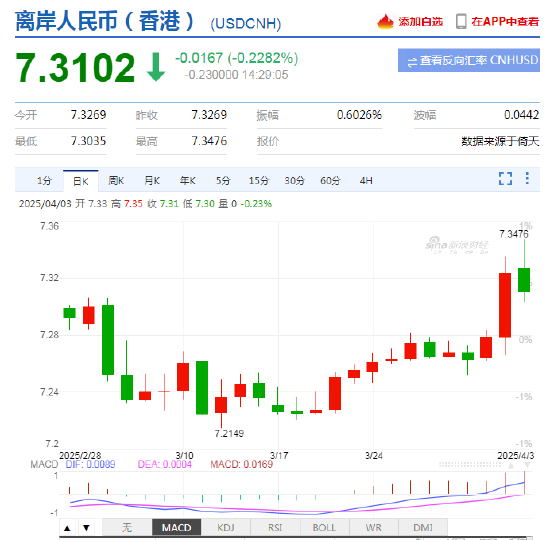Viewport: 550px width, 540px height.
Task: Switch to 周K chart tab
Action: coord(116,181)
